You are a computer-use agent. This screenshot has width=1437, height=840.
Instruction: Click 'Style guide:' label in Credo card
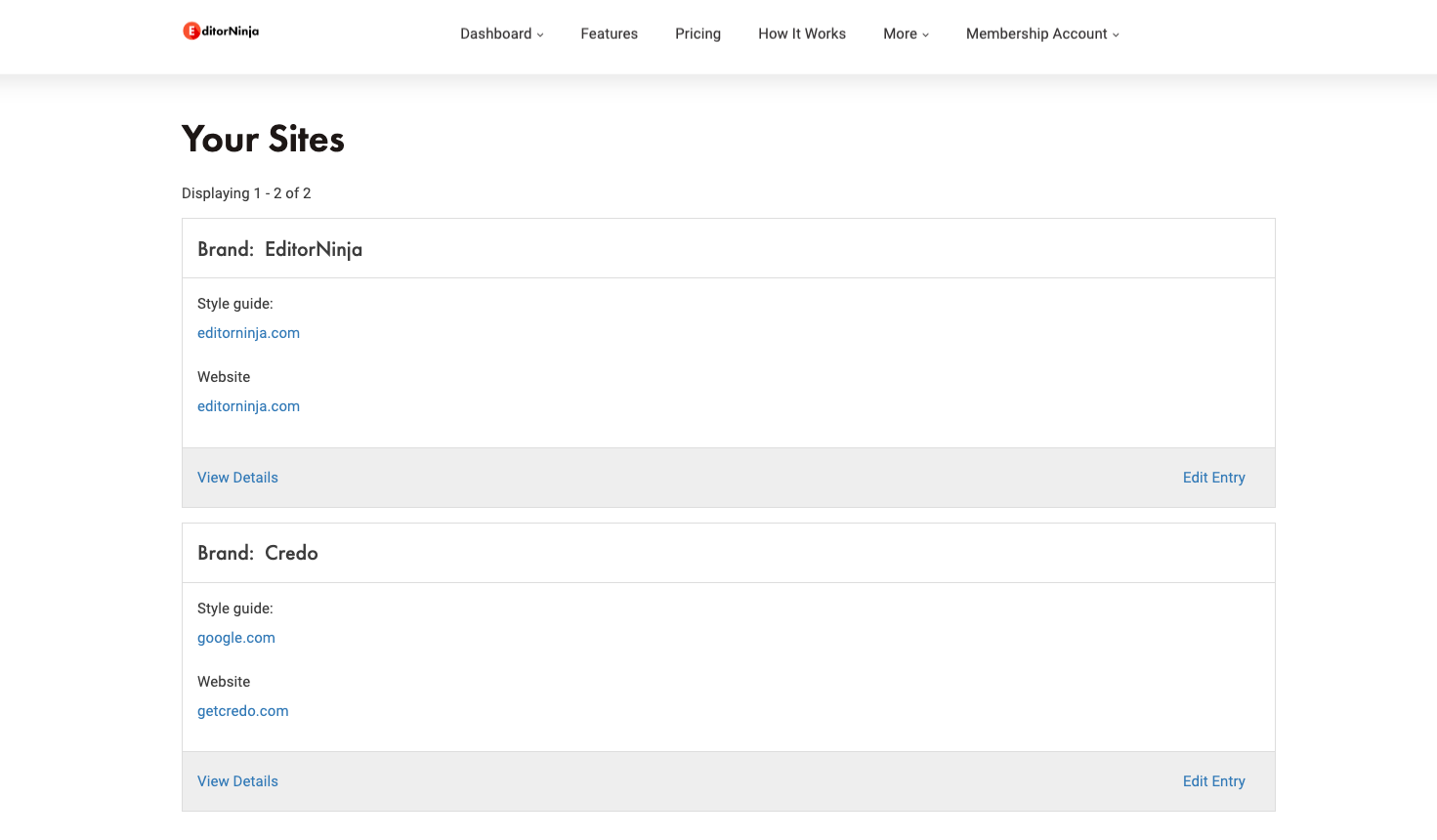(x=235, y=609)
